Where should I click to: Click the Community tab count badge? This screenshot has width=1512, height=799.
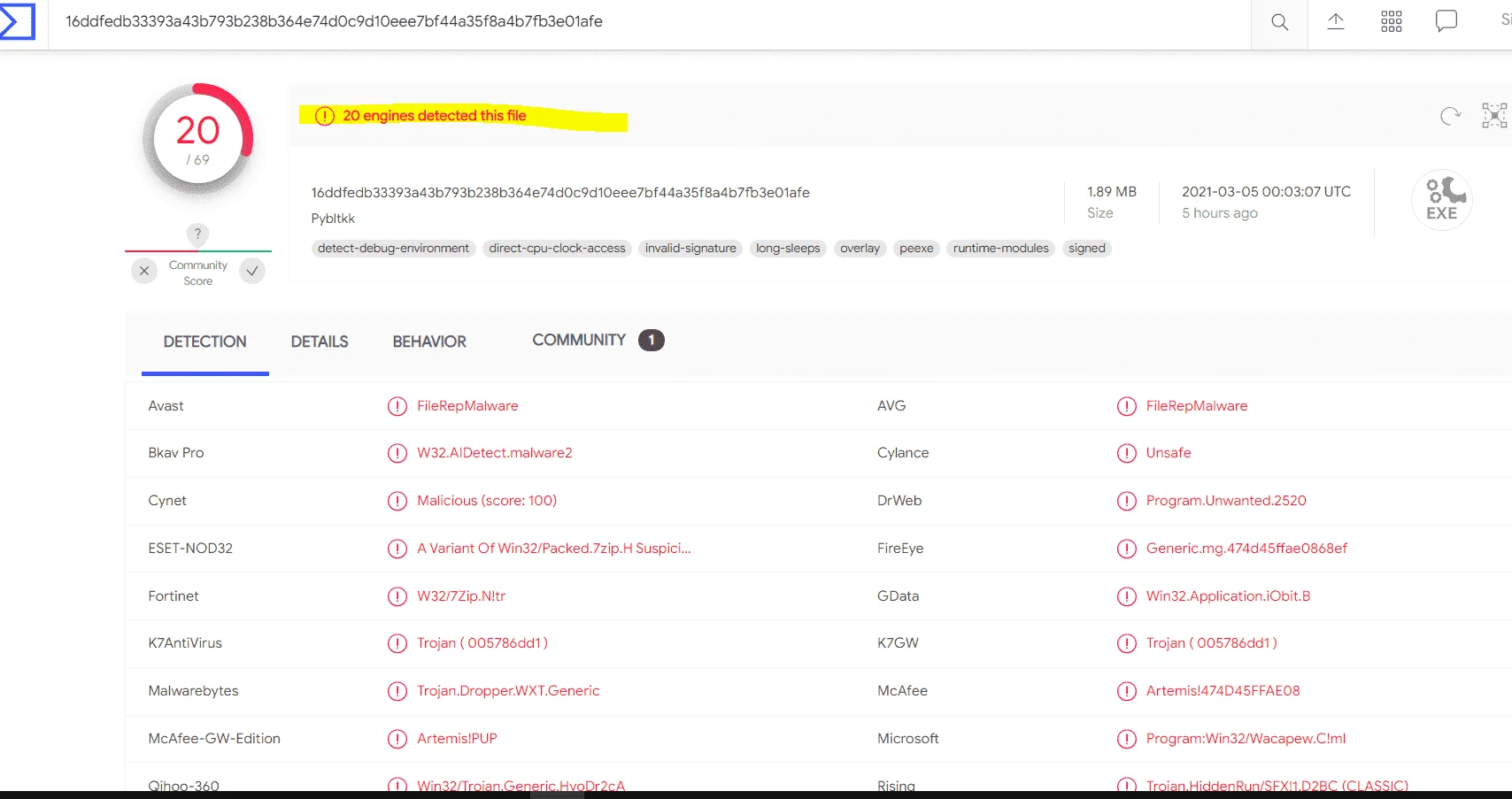tap(652, 340)
